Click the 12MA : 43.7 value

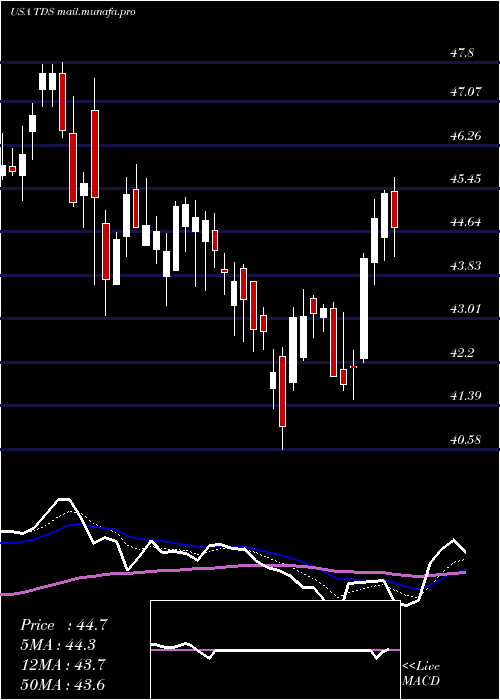[x=63, y=665]
